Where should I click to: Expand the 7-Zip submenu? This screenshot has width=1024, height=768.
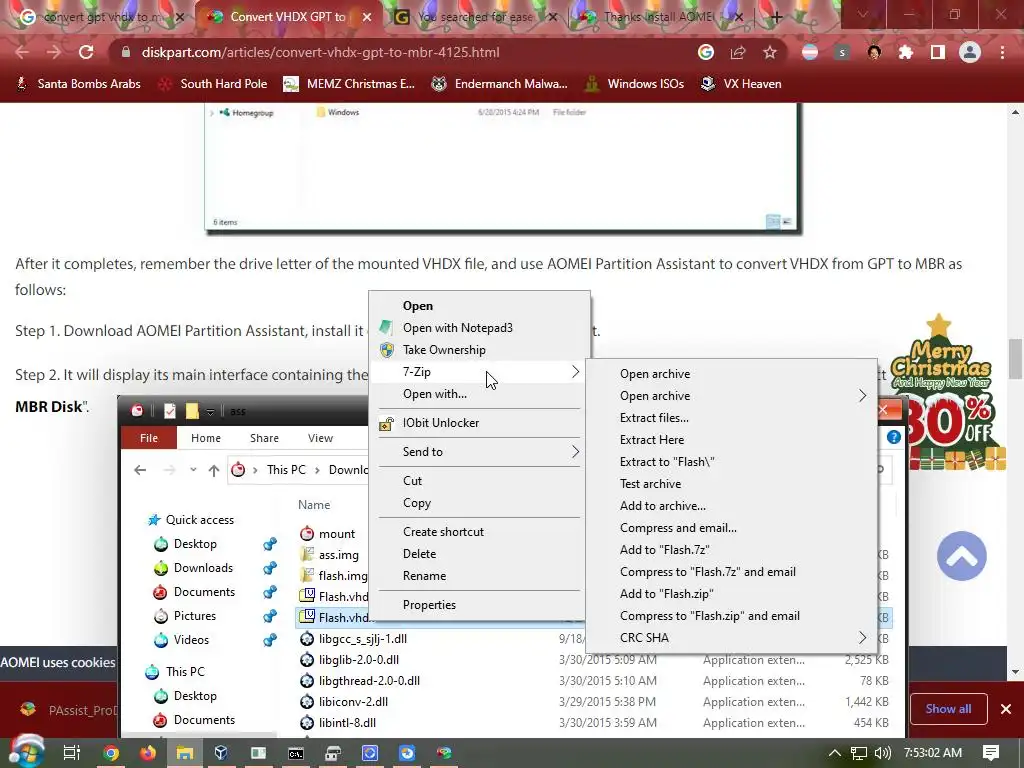479,372
